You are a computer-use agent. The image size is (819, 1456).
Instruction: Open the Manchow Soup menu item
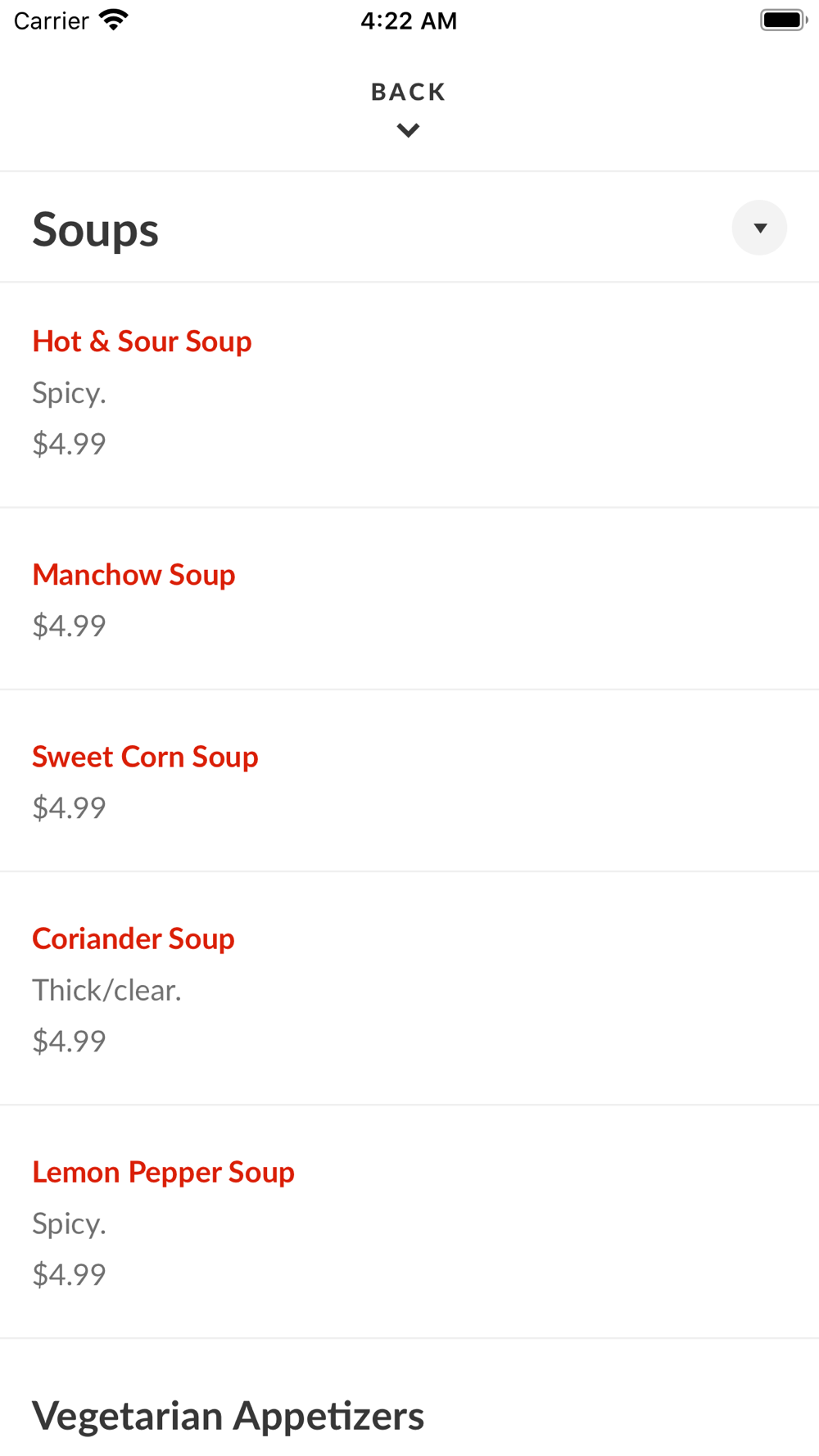[133, 575]
